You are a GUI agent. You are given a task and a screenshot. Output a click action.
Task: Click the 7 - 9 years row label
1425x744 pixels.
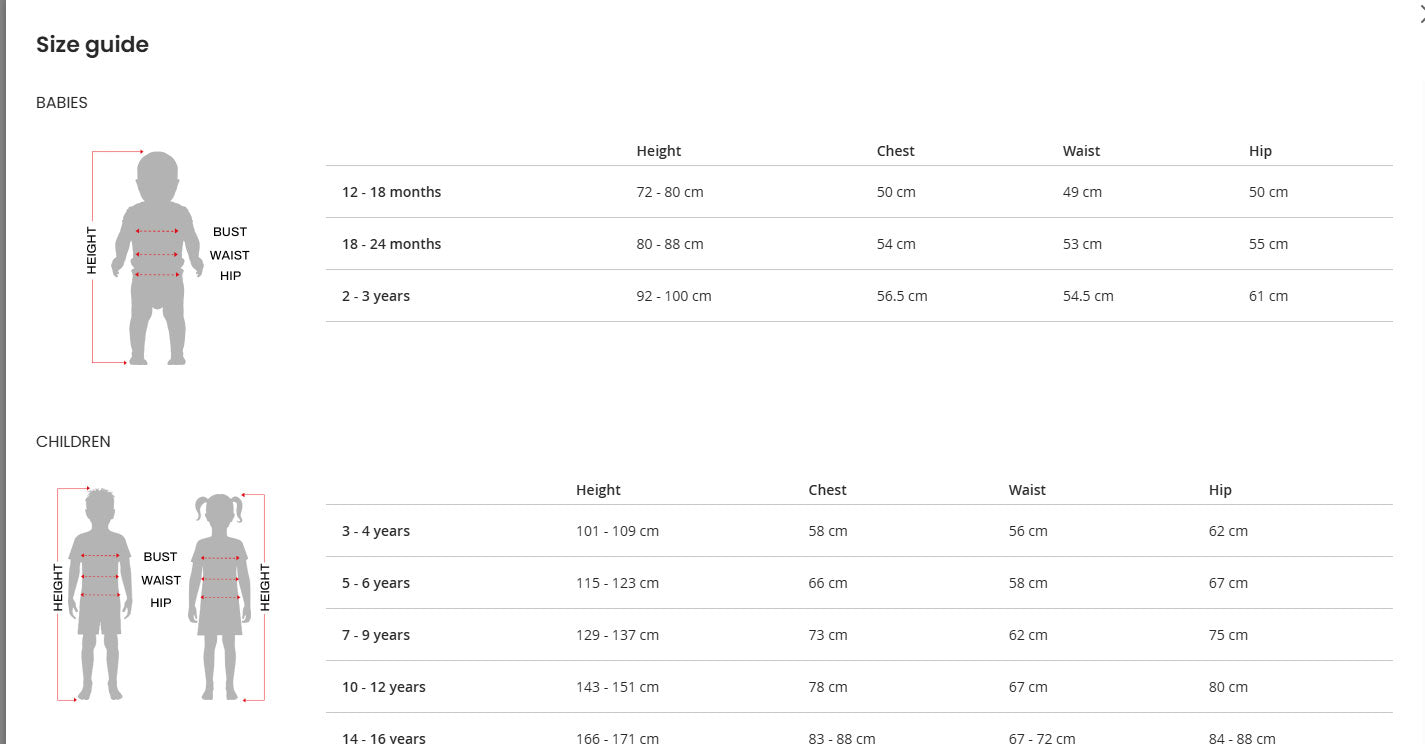pyautogui.click(x=376, y=635)
